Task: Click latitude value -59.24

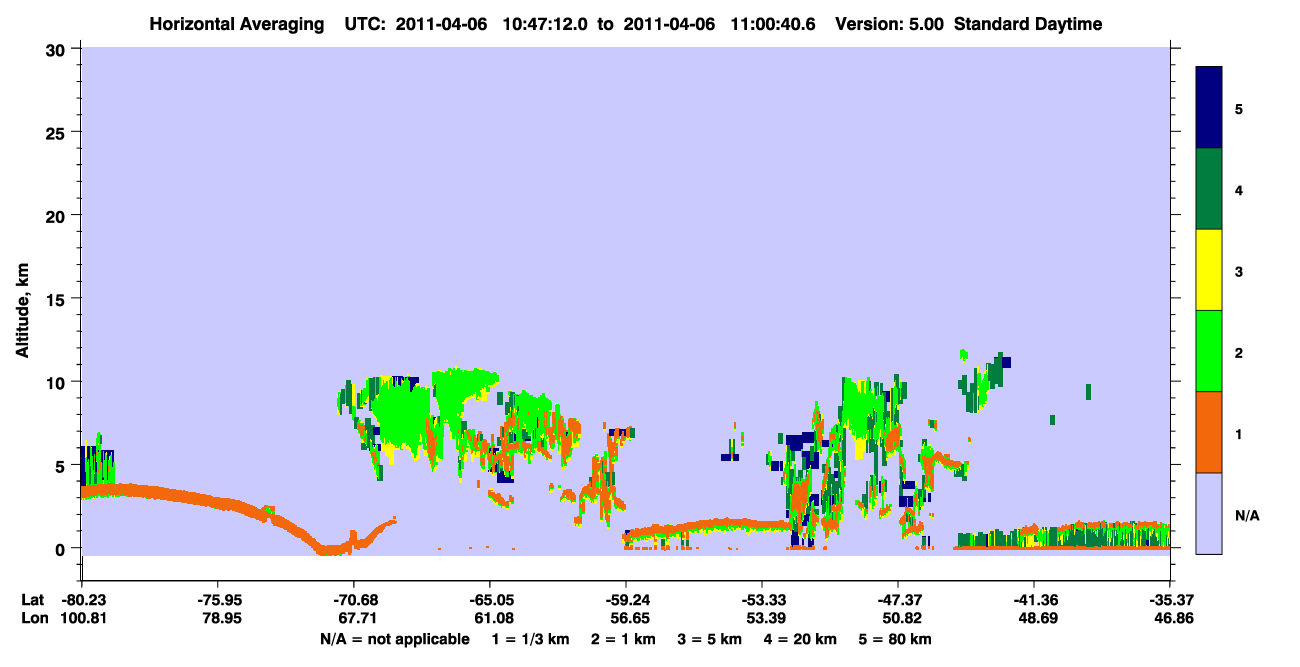Action: (x=625, y=600)
